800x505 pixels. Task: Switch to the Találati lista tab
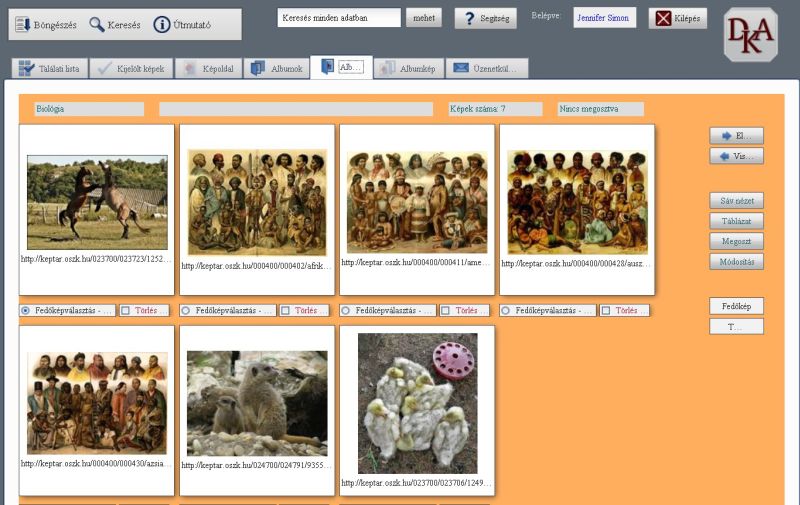pos(49,68)
